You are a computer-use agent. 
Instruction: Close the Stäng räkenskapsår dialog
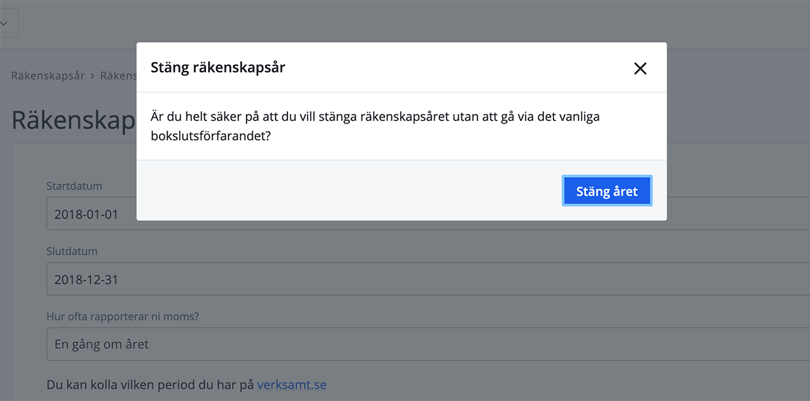pyautogui.click(x=640, y=68)
